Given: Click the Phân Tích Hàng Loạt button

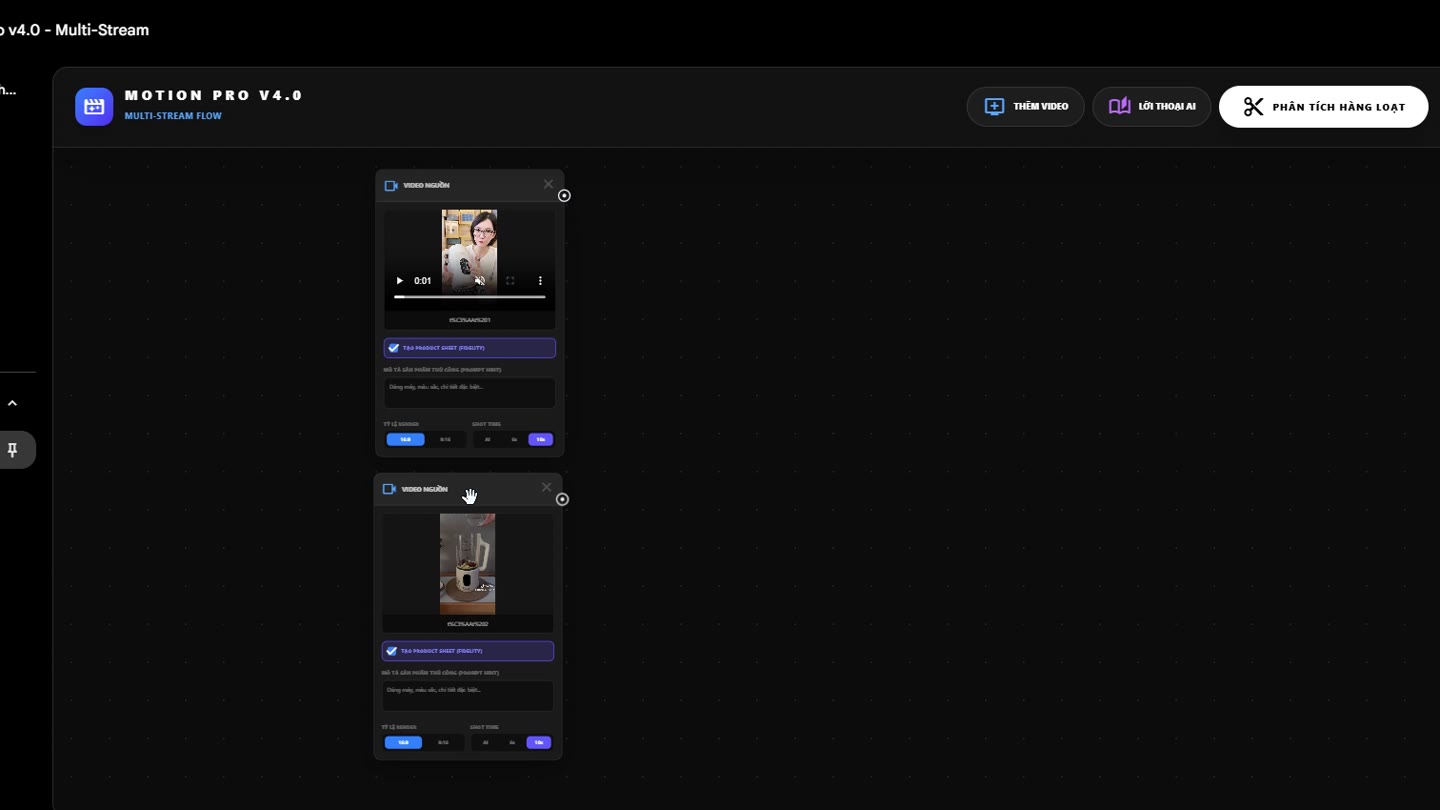Looking at the screenshot, I should [x=1323, y=106].
